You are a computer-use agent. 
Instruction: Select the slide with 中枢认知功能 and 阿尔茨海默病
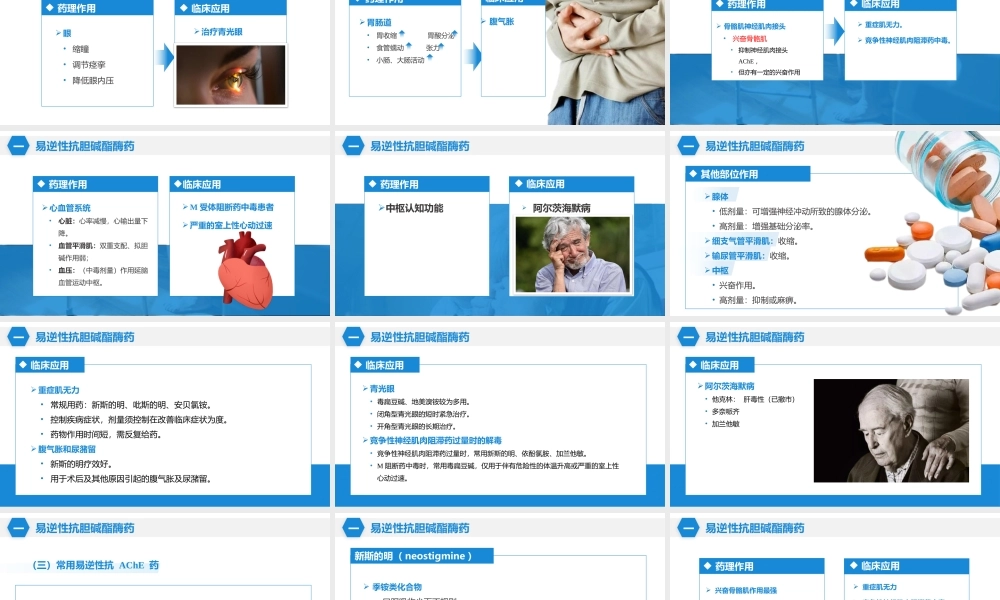tap(499, 223)
